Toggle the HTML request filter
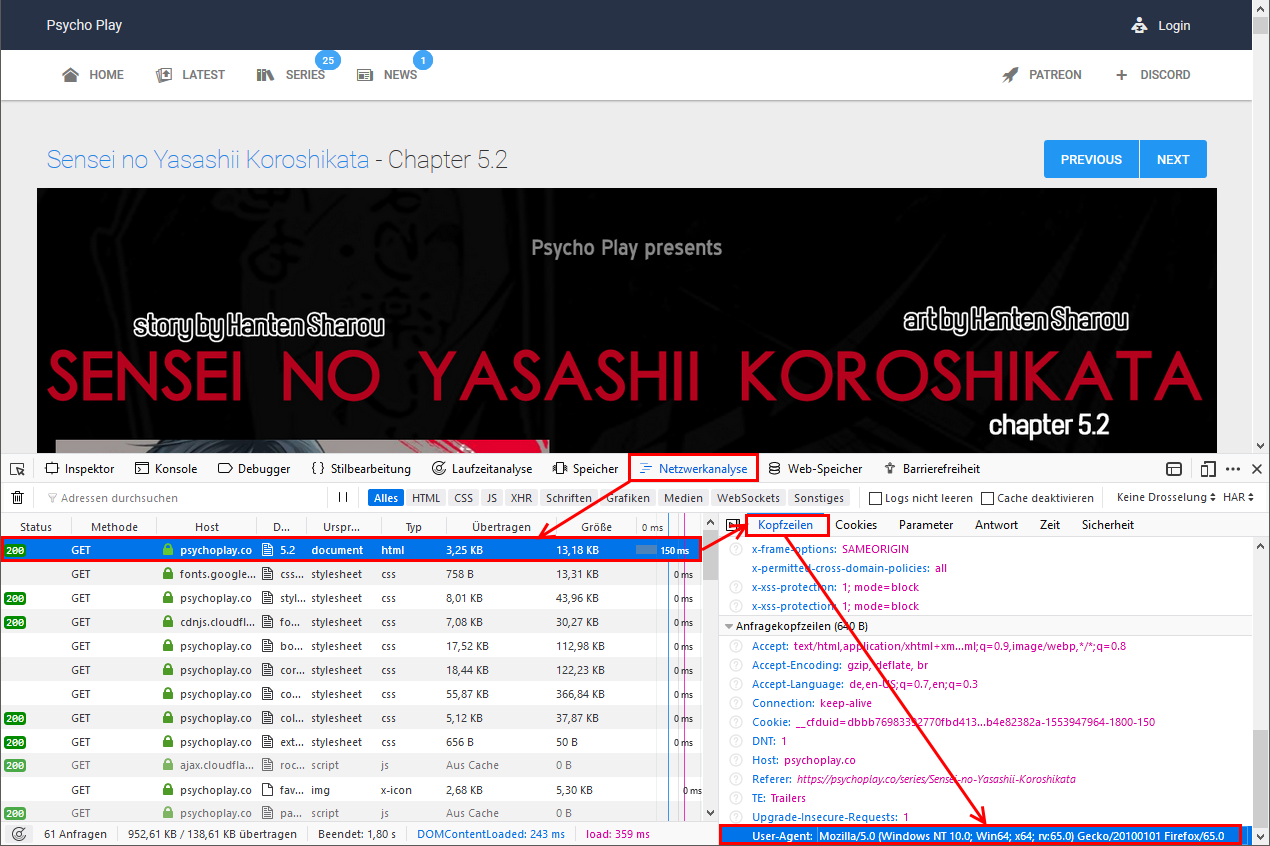Screen dimensions: 1270x846 pyautogui.click(x=426, y=498)
